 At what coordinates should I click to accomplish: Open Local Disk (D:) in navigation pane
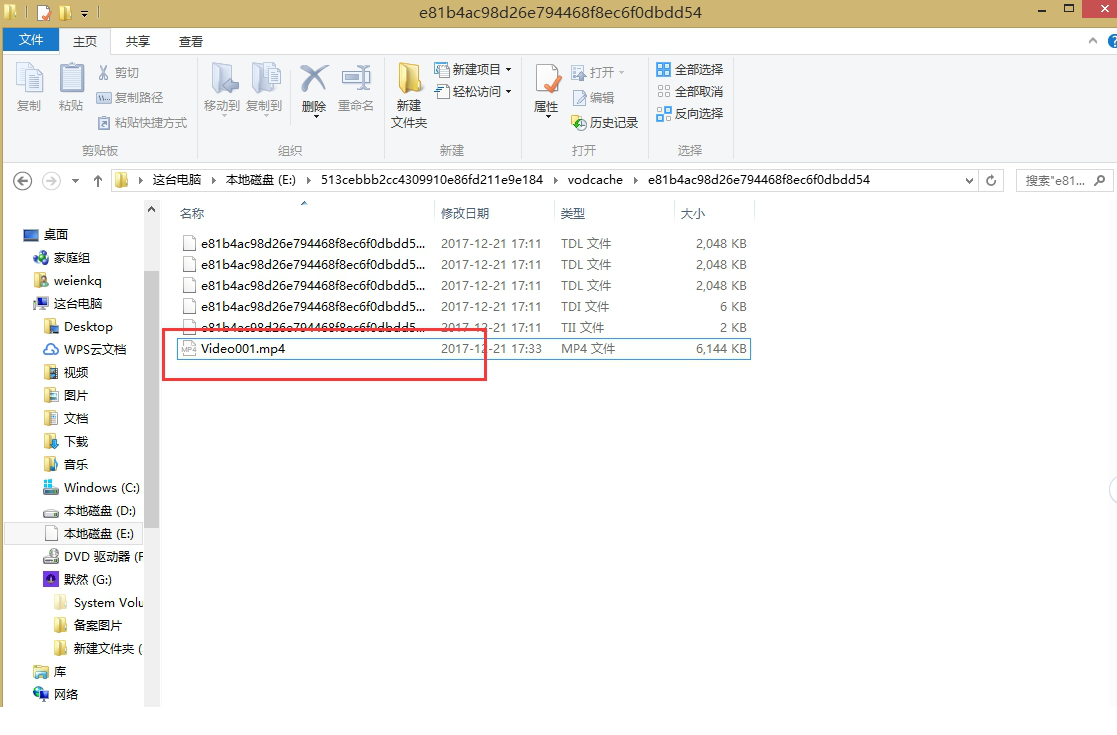(99, 511)
